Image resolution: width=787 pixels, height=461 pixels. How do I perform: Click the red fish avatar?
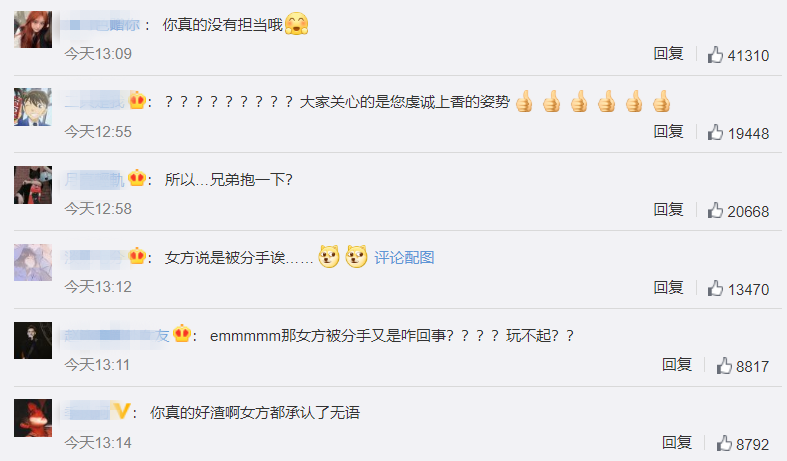pyautogui.click(x=33, y=418)
